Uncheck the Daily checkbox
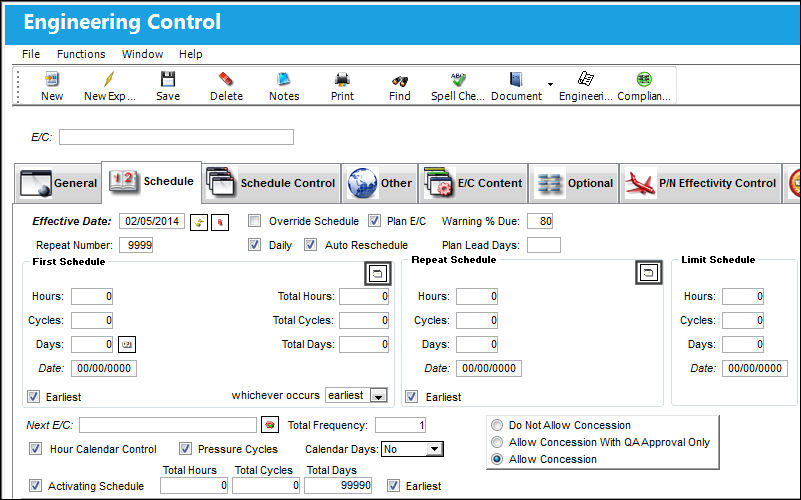This screenshot has height=500, width=801. [x=254, y=245]
